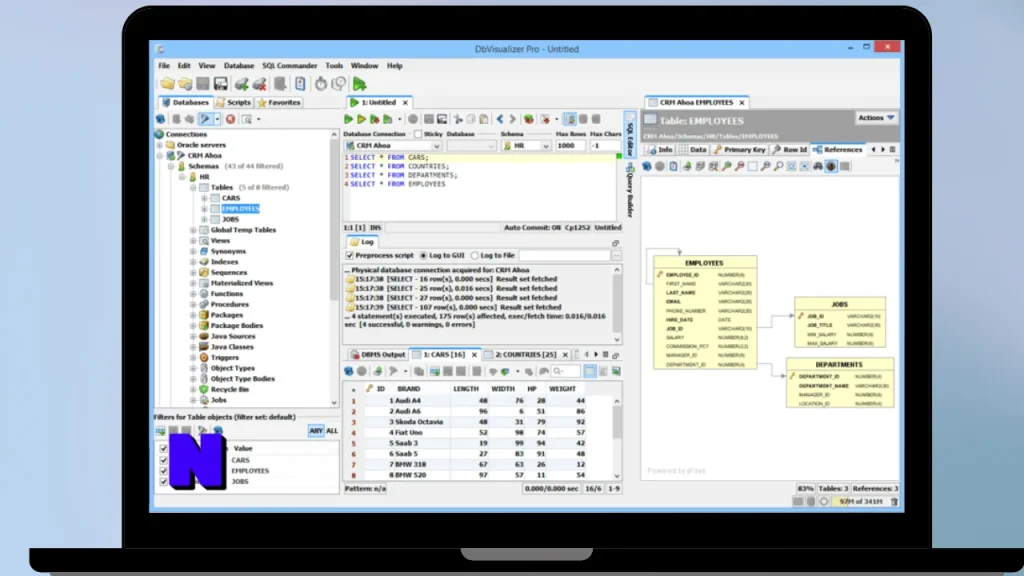Click the paste clipboard icon in editor toolbar
Image resolution: width=1024 pixels, height=576 pixels.
(x=484, y=120)
